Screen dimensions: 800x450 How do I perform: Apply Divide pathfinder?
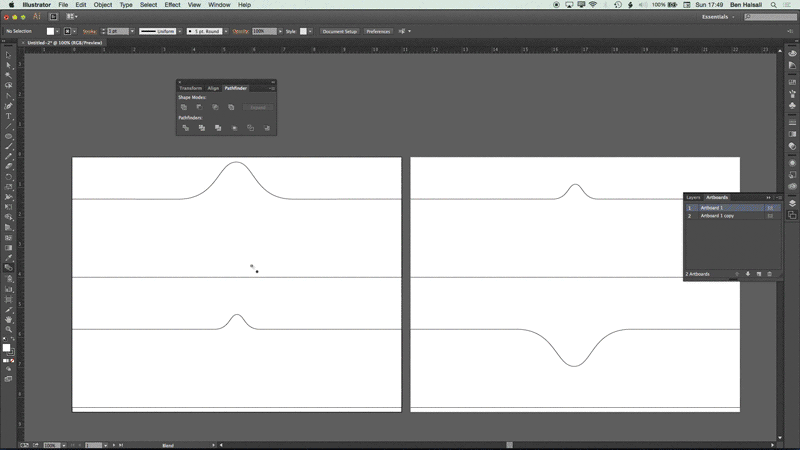pyautogui.click(x=186, y=128)
